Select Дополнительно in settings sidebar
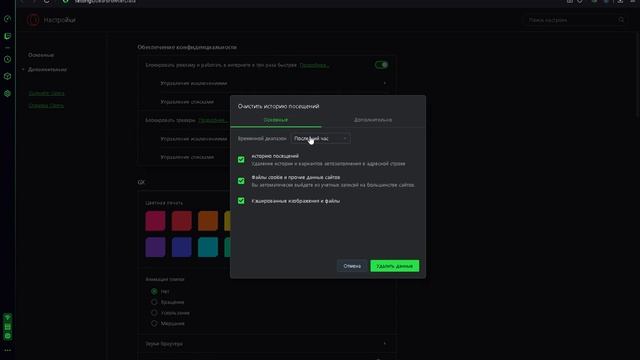Viewport: 640px width, 360px height. (x=47, y=70)
